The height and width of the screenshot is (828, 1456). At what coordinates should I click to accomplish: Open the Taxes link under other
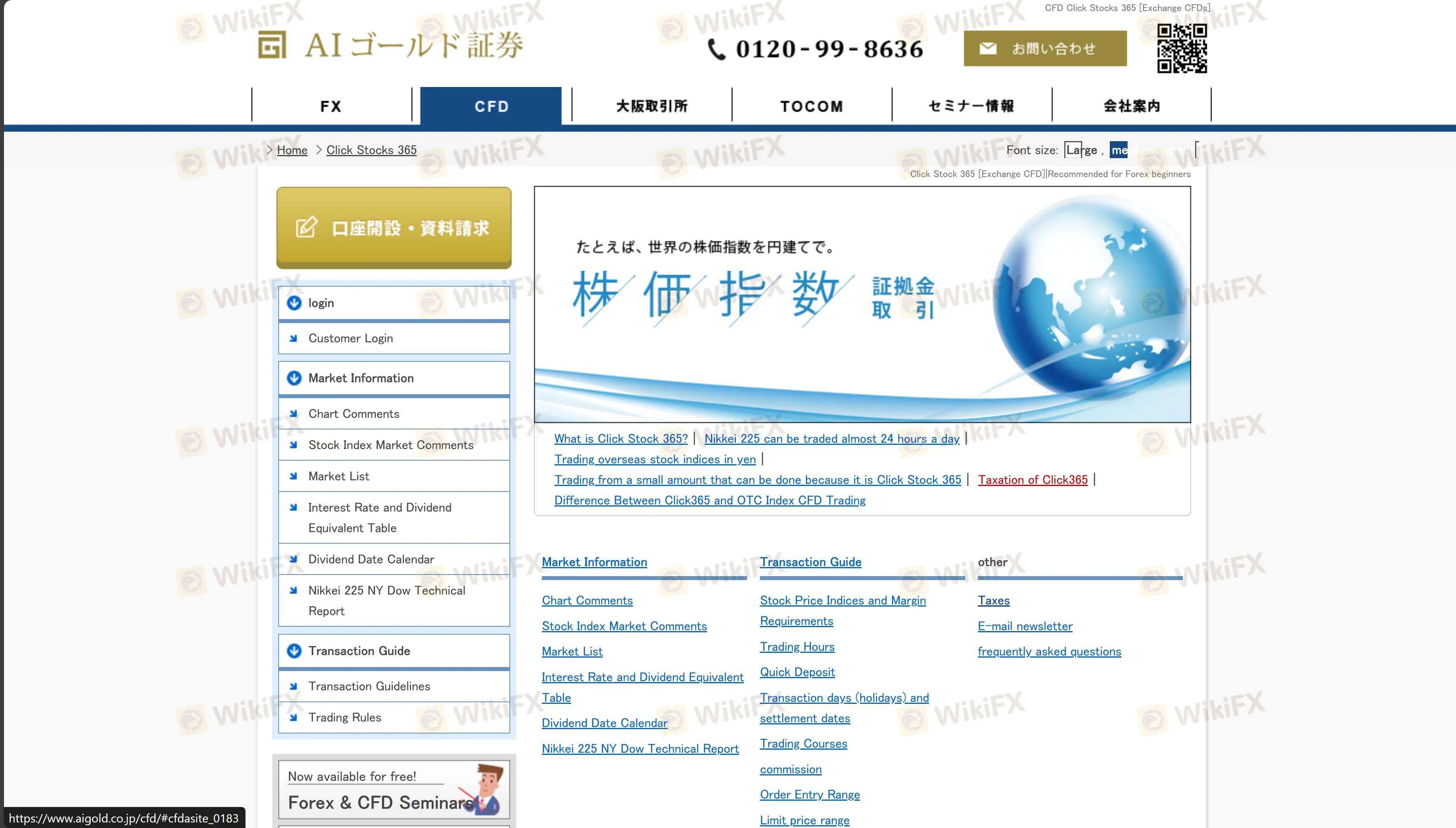[994, 601]
